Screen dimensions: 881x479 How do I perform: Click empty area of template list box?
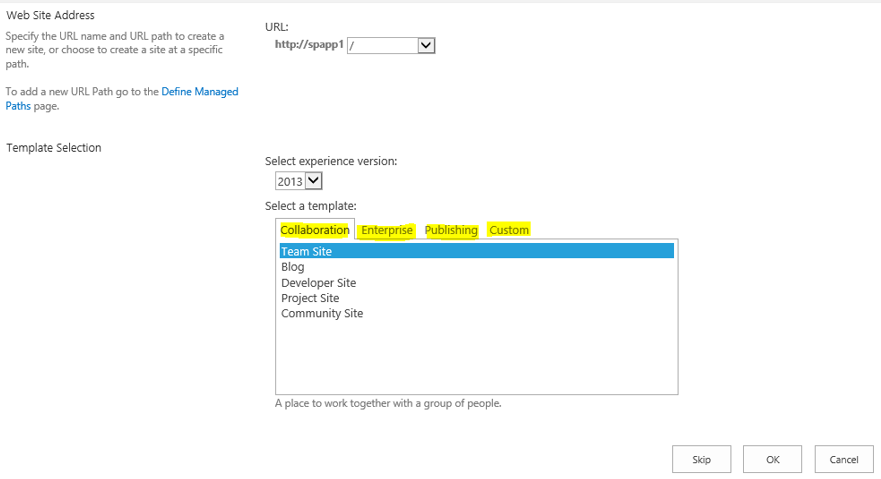(476, 357)
